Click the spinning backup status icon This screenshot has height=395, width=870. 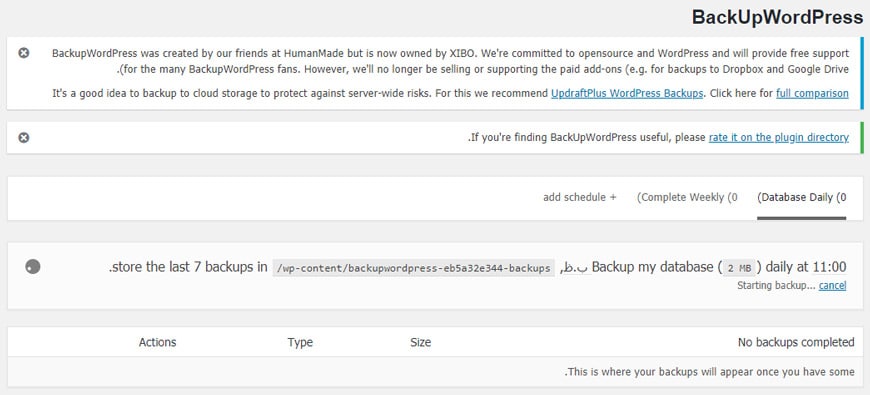click(33, 267)
